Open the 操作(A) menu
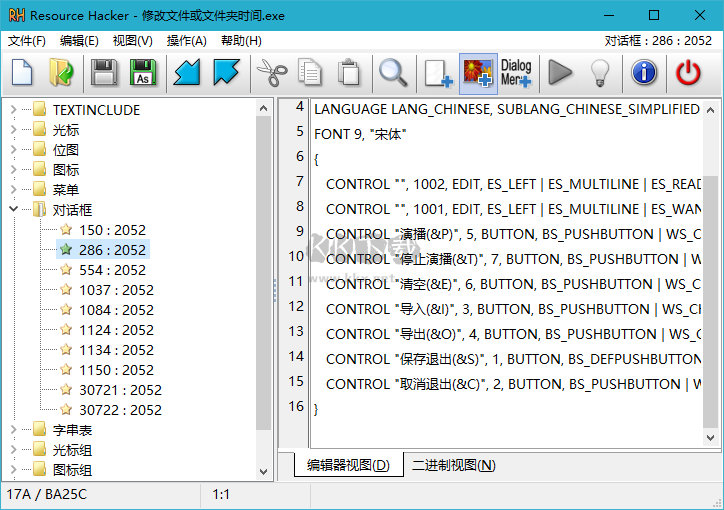 [x=187, y=41]
